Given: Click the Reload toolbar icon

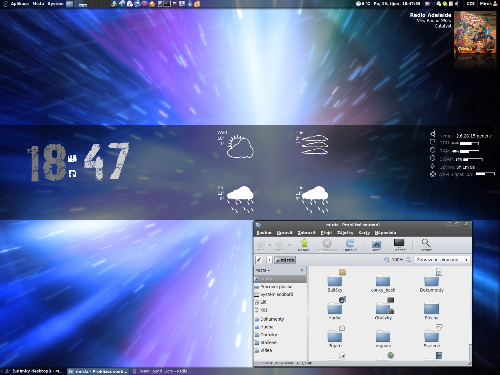Looking at the screenshot, I should pyautogui.click(x=350, y=245).
